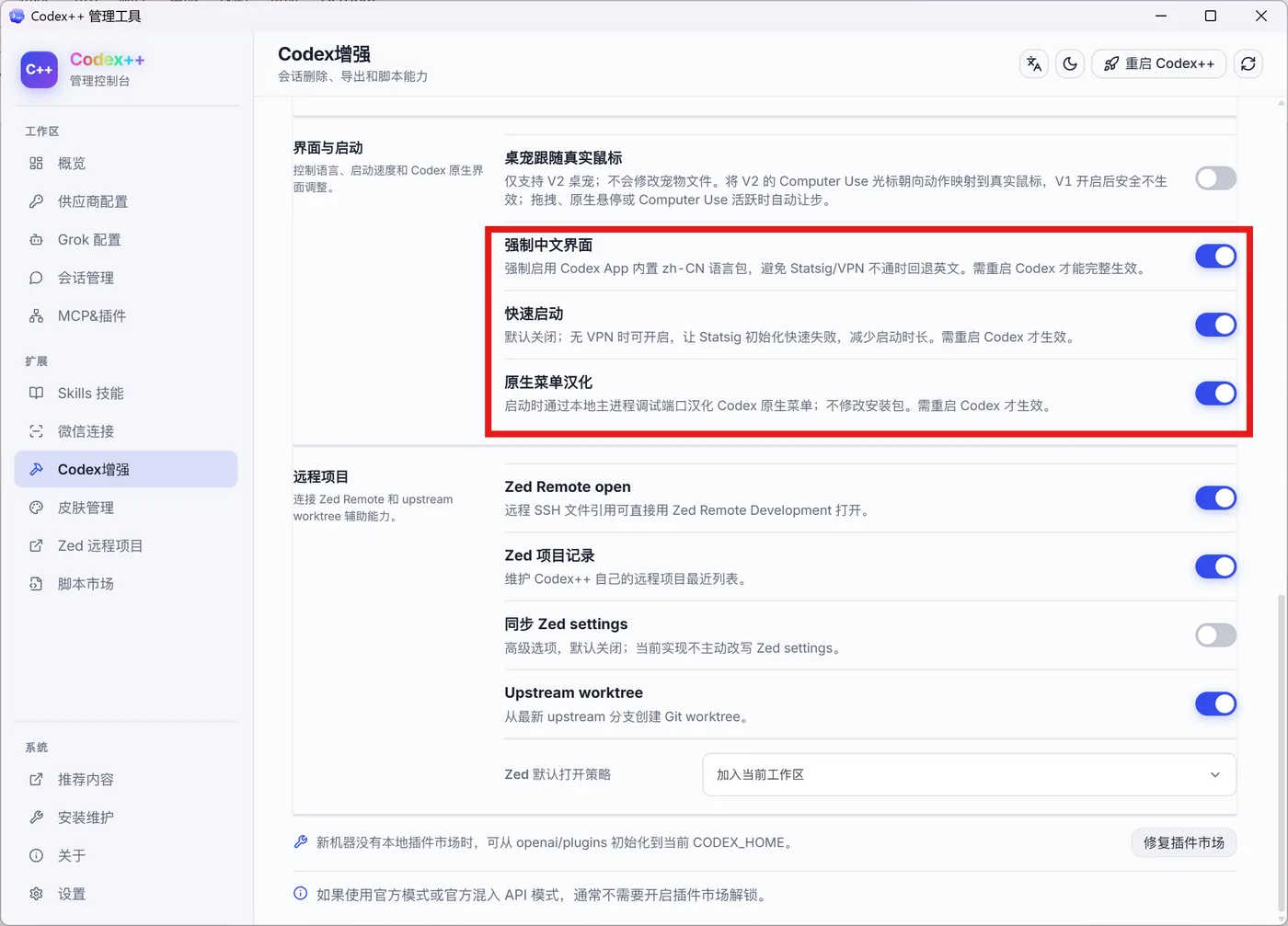Click the palette icon beside 皮肤管理
Viewport: 1288px width, 926px height.
tap(36, 508)
